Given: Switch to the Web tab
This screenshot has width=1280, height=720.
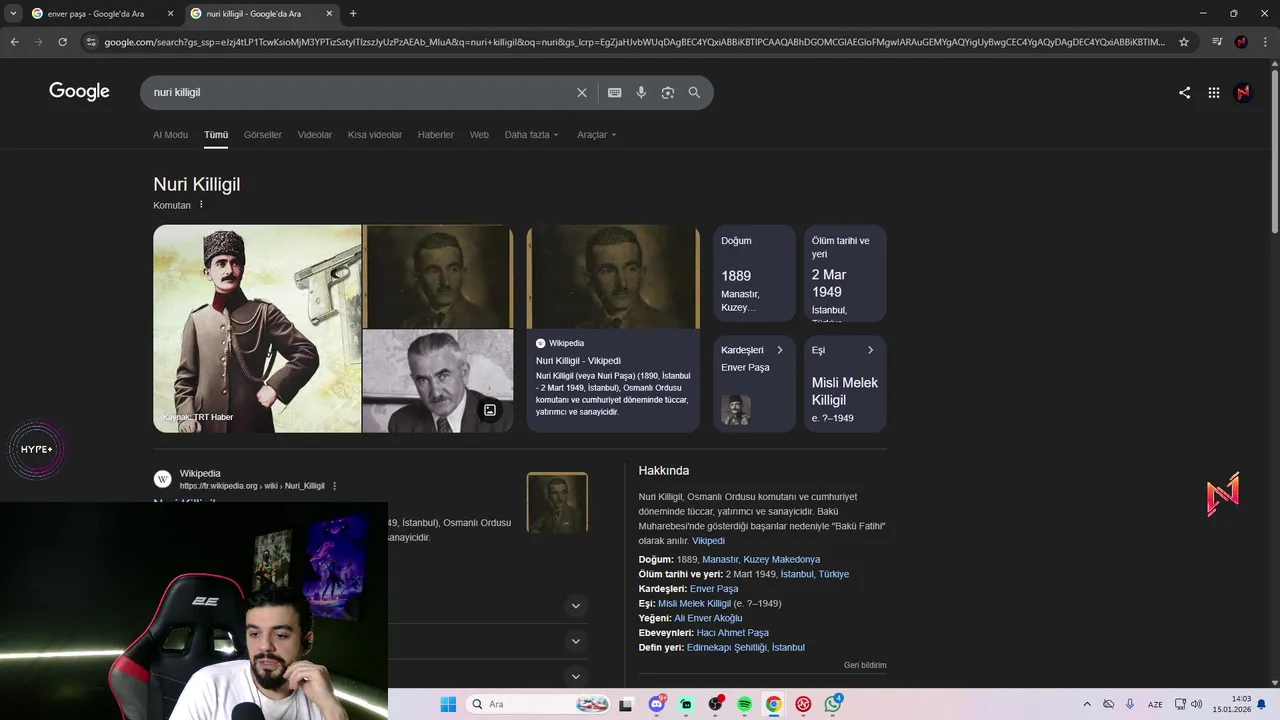Looking at the screenshot, I should pos(479,135).
